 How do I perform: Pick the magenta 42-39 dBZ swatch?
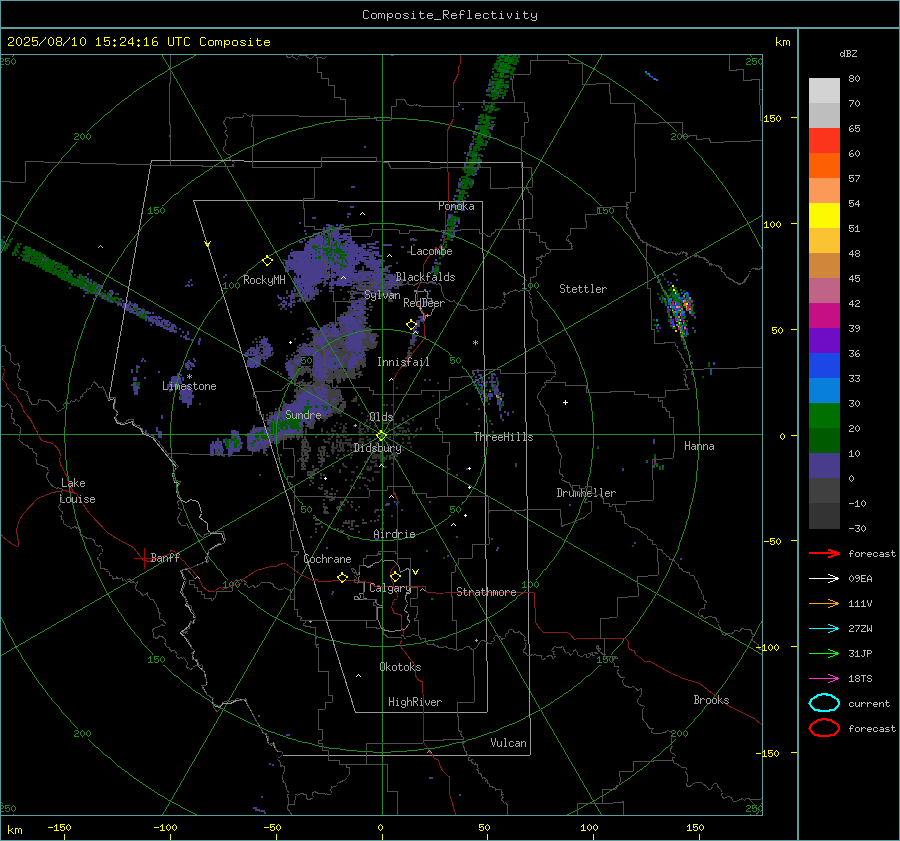point(824,316)
